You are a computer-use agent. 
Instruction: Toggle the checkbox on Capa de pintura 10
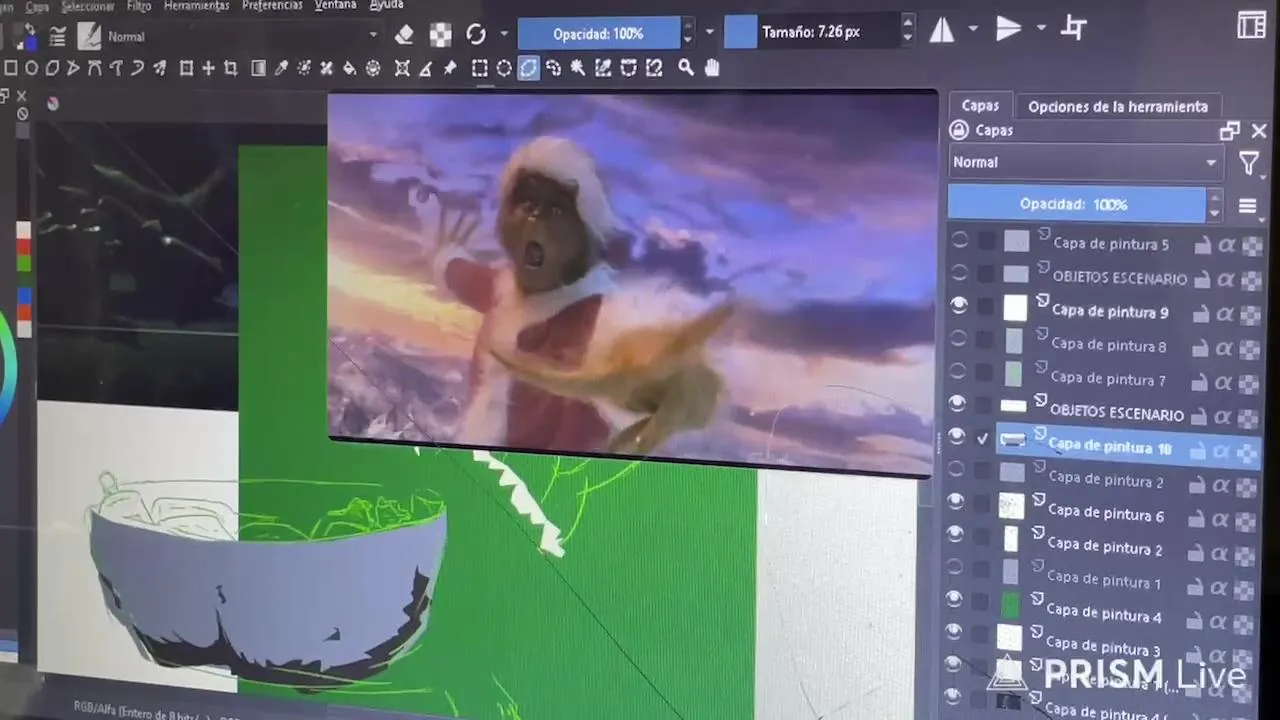coord(983,438)
